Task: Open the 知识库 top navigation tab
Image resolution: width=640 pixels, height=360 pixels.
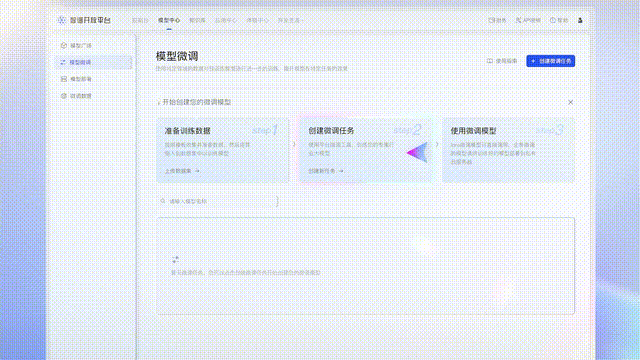Action: (197, 20)
